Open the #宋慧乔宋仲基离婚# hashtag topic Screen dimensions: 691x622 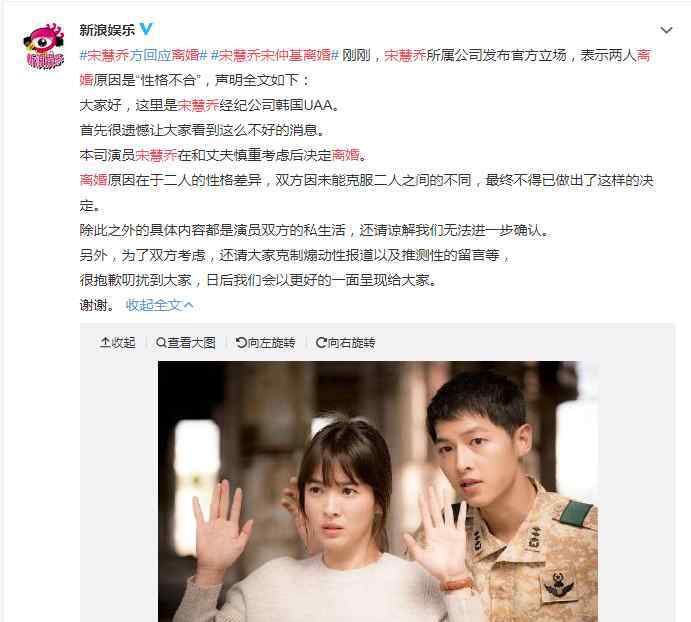(275, 55)
